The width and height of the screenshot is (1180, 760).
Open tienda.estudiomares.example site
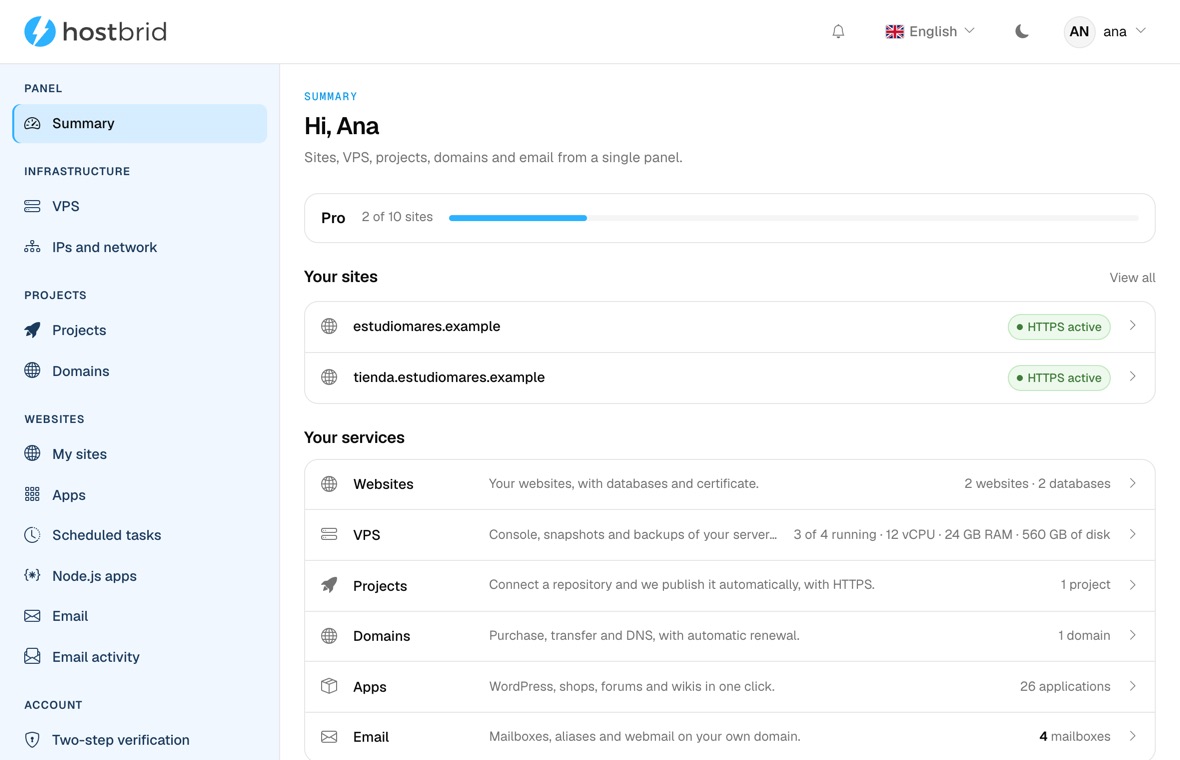point(729,378)
